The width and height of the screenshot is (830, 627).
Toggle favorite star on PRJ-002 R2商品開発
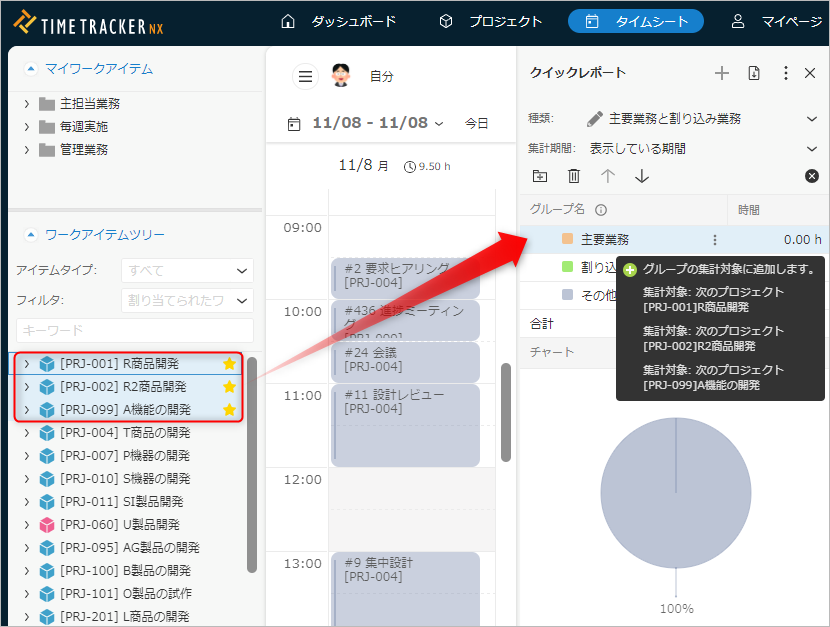(229, 386)
